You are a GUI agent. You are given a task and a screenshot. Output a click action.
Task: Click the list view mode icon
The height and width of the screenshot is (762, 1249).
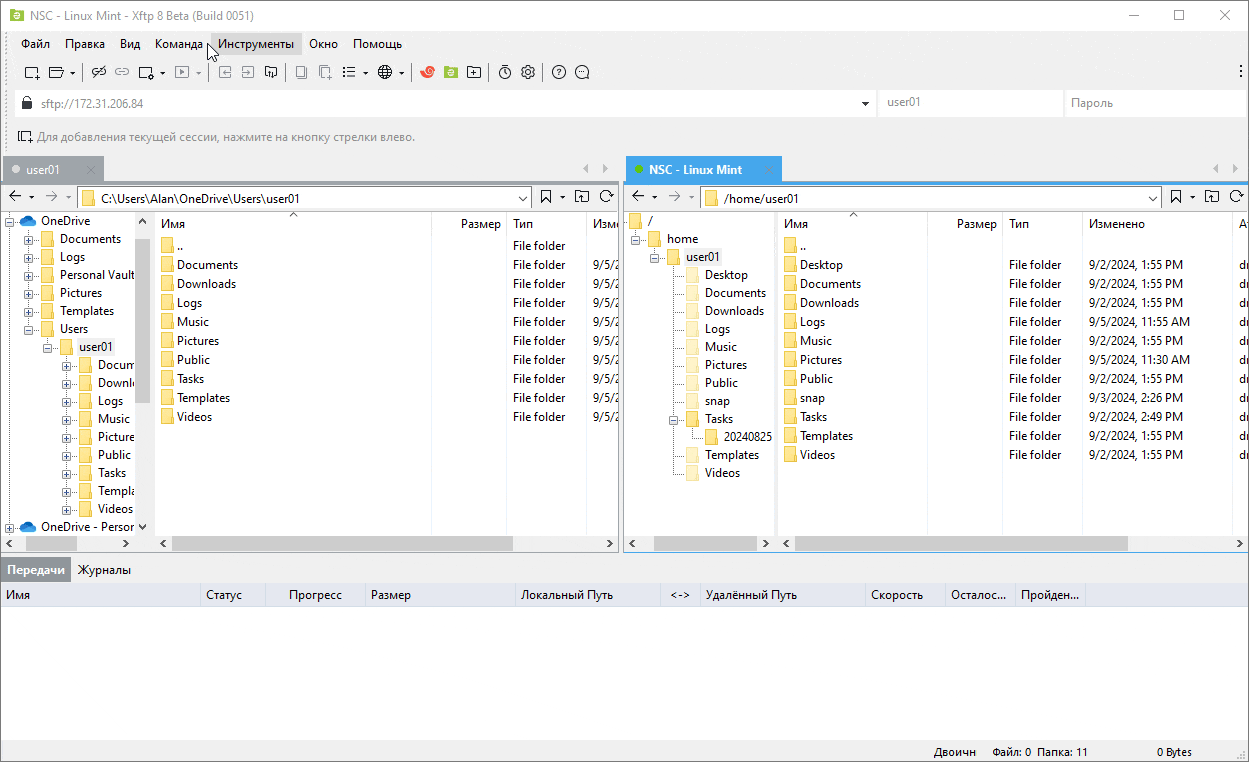(x=349, y=72)
